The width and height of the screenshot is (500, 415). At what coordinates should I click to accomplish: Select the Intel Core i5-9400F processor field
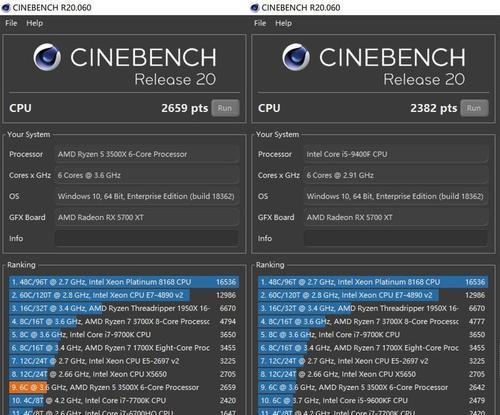coord(396,154)
